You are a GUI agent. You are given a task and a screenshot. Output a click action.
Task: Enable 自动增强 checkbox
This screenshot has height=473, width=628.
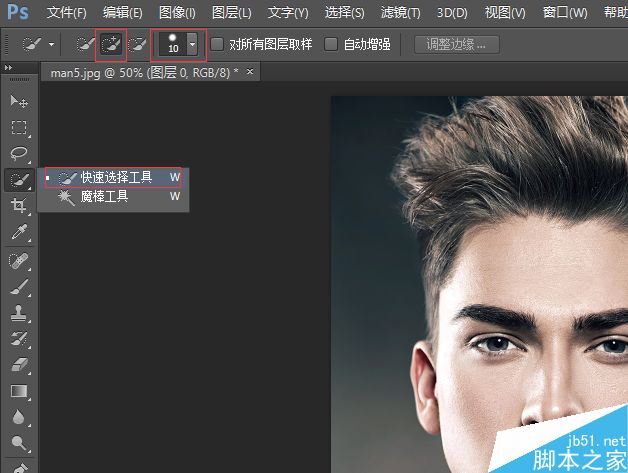click(x=331, y=44)
